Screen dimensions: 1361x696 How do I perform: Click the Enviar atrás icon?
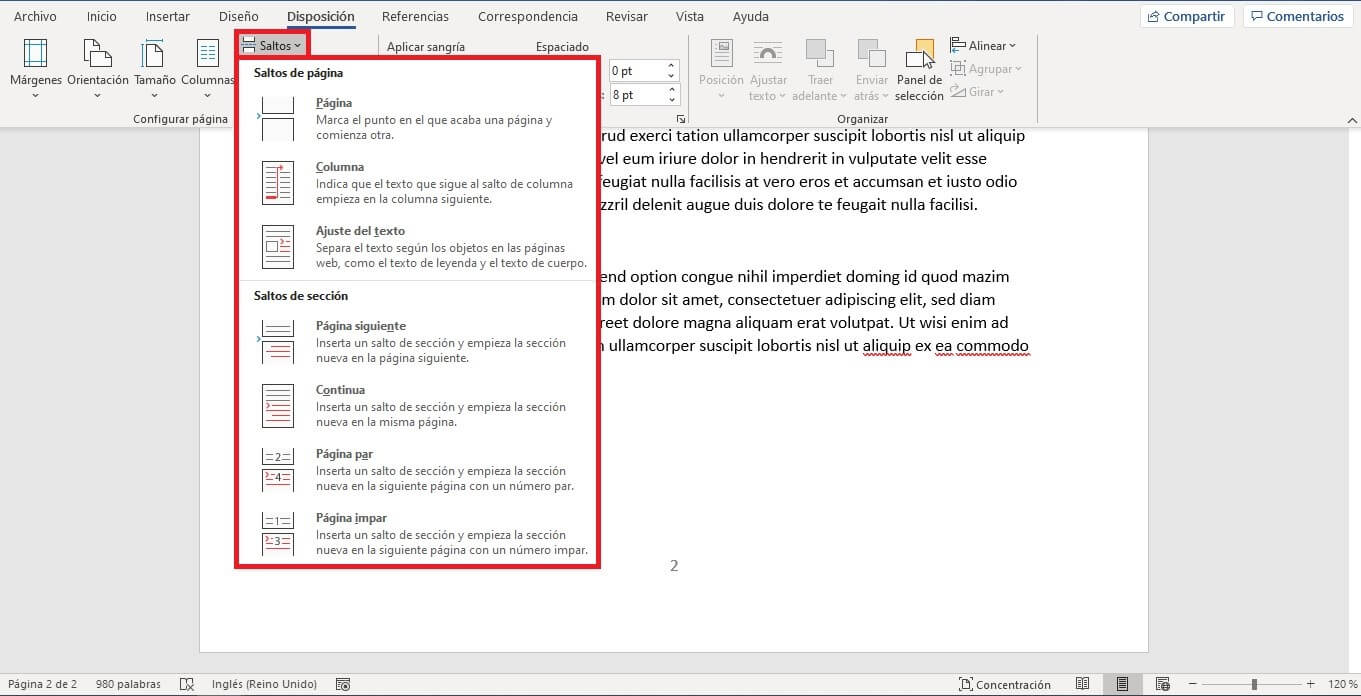coord(872,54)
